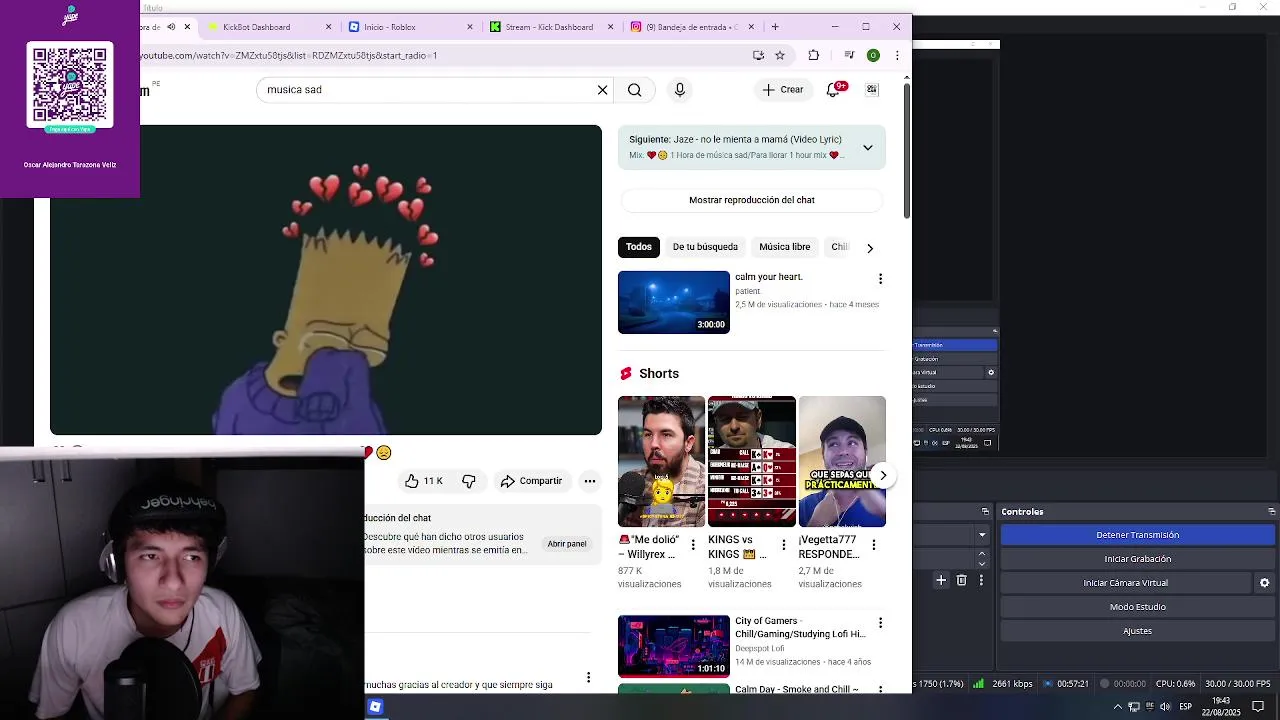Click the YouTube search magnifier button
Image resolution: width=1280 pixels, height=720 pixels.
point(634,90)
